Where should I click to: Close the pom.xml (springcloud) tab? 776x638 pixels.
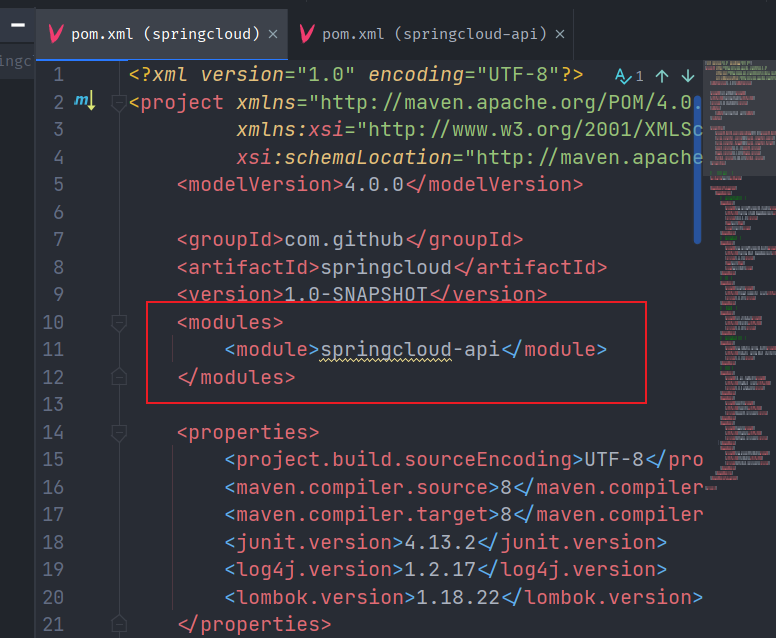(272, 34)
